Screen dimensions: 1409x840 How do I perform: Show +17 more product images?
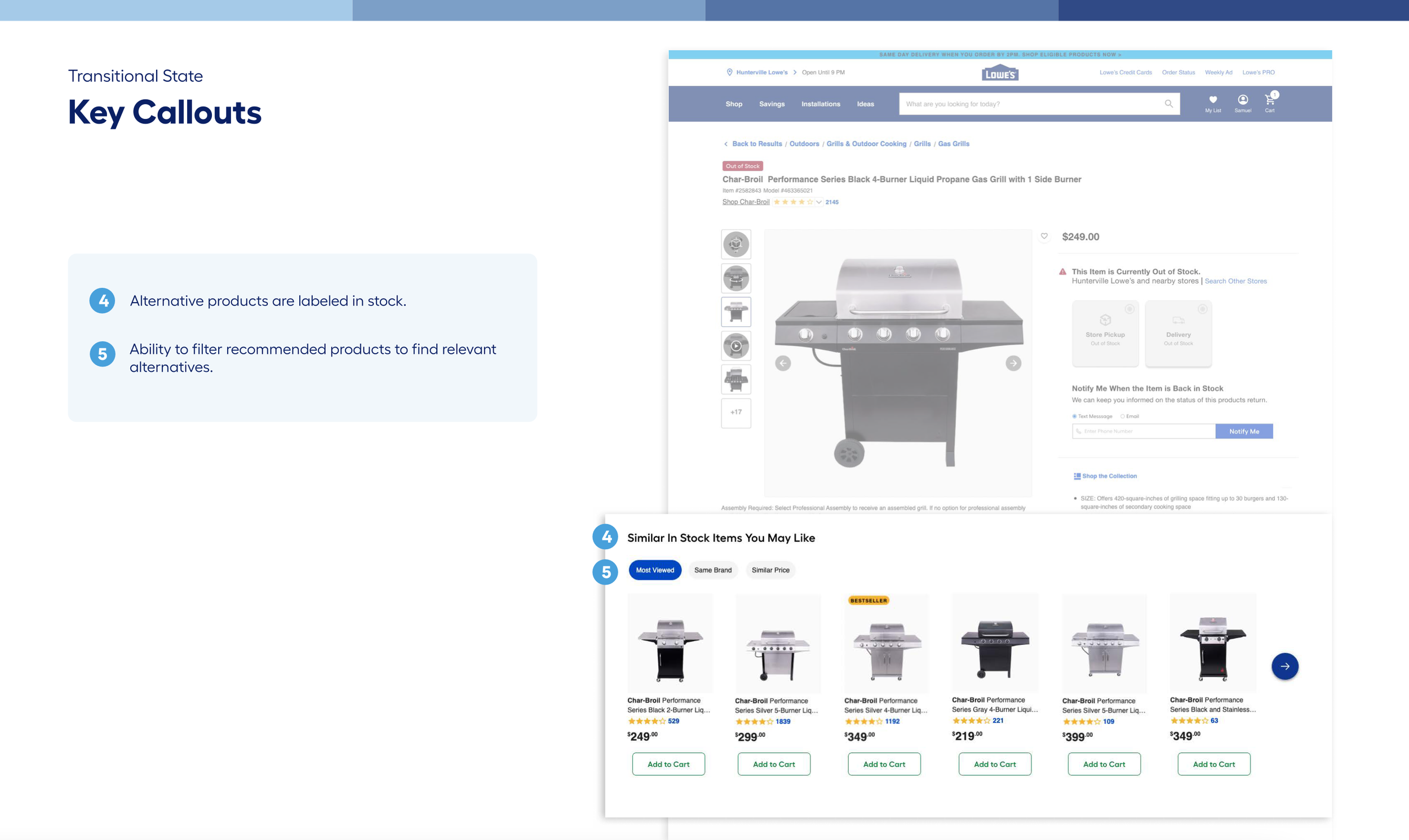pyautogui.click(x=736, y=412)
